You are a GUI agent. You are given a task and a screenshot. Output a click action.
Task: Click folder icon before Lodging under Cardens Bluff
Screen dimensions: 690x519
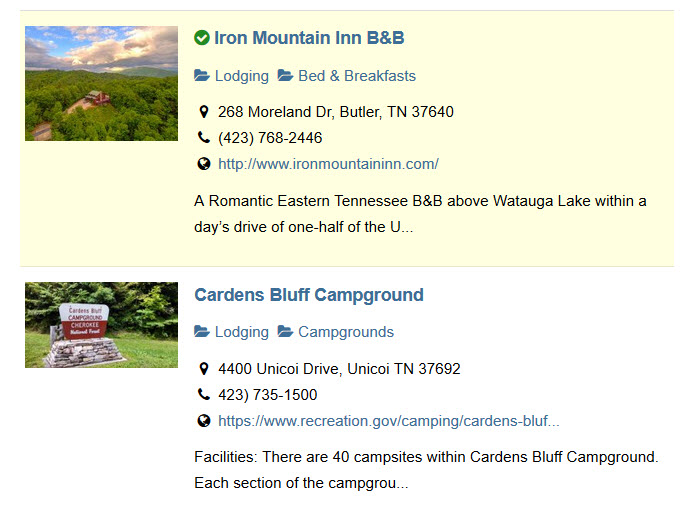[x=202, y=332]
